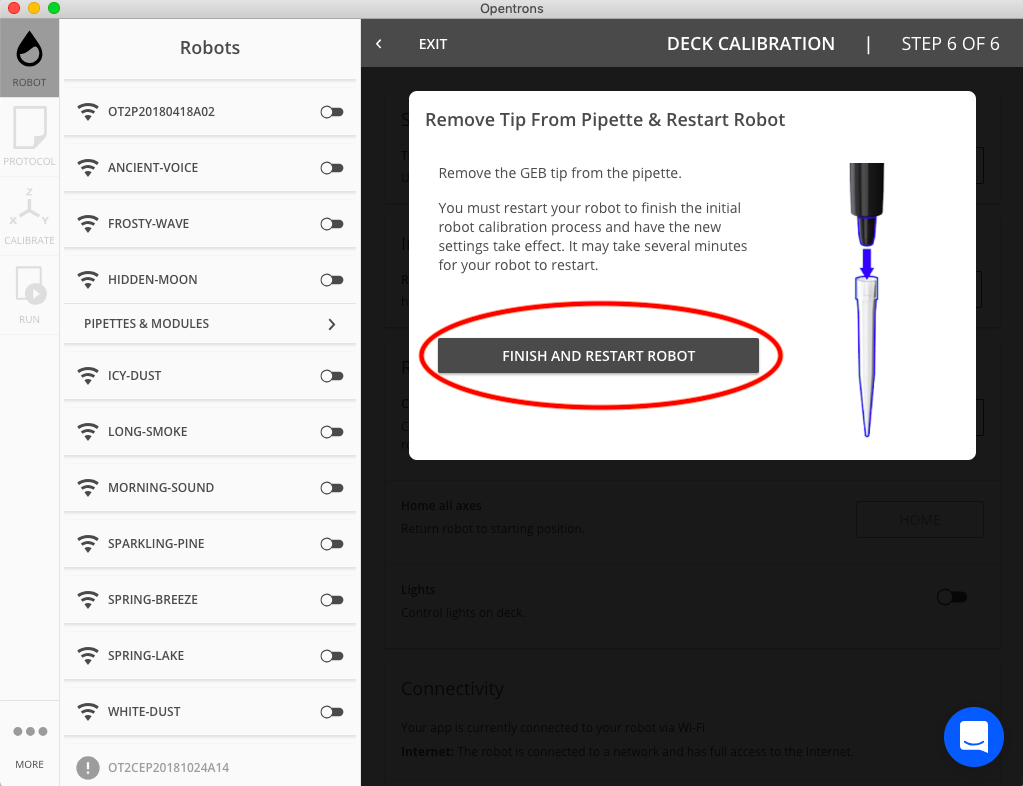This screenshot has height=786, width=1023.
Task: Click the dimmed HOME button
Action: 920,520
